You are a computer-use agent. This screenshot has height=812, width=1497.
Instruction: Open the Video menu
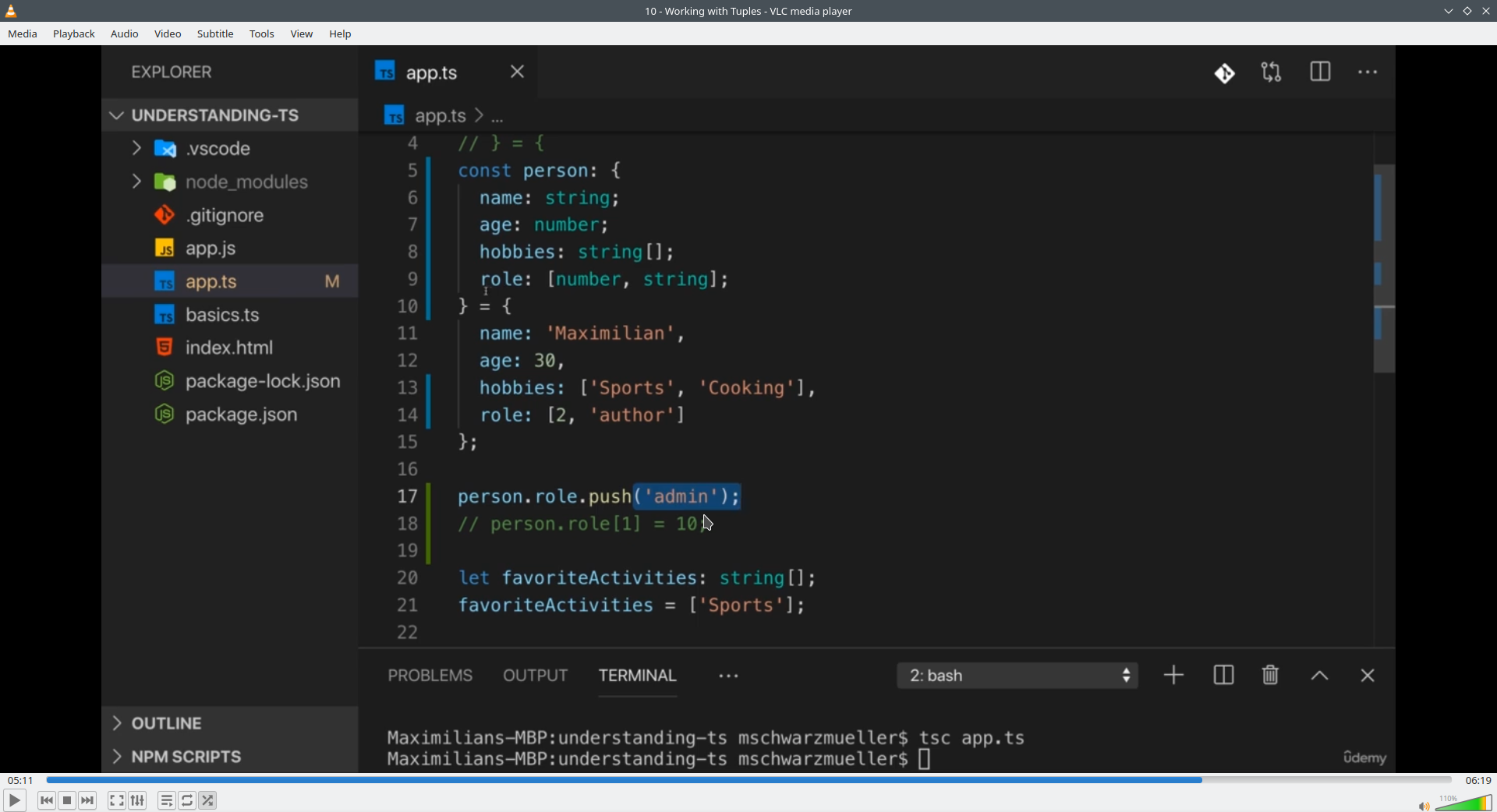(x=168, y=34)
